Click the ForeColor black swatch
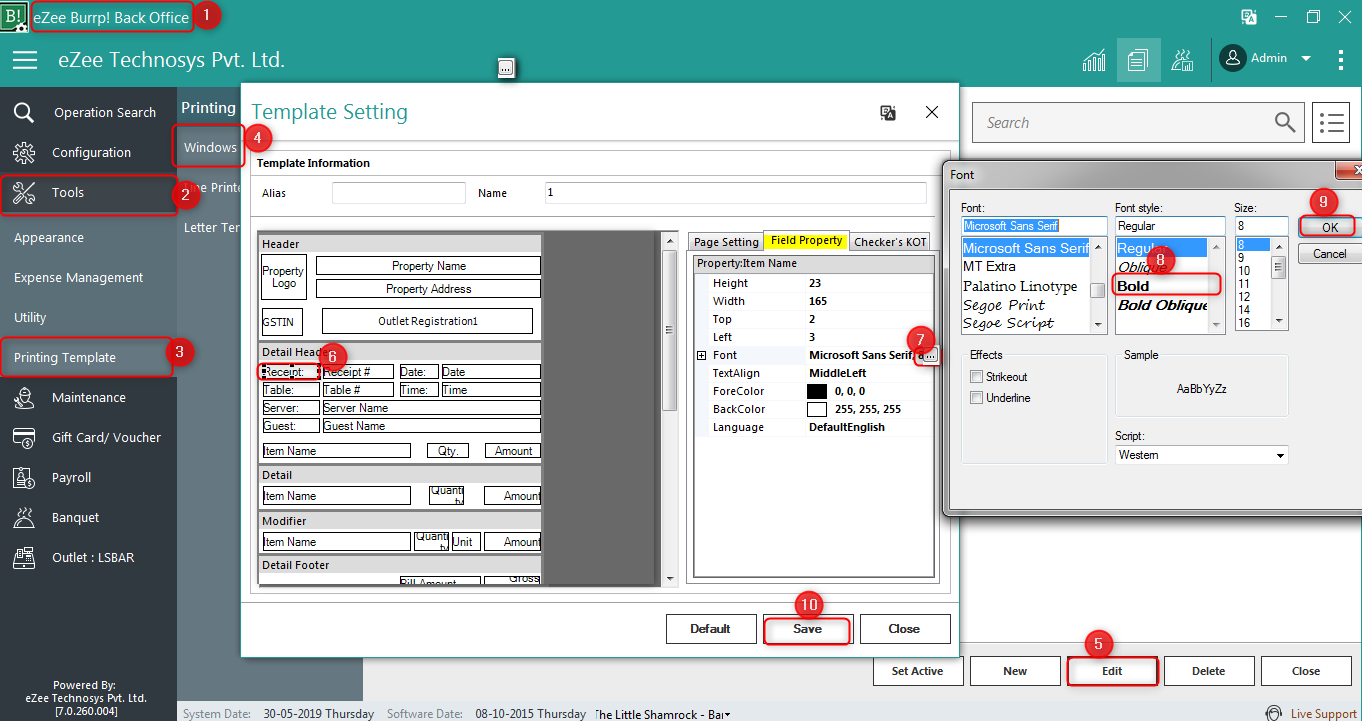1362x721 pixels. (x=817, y=392)
